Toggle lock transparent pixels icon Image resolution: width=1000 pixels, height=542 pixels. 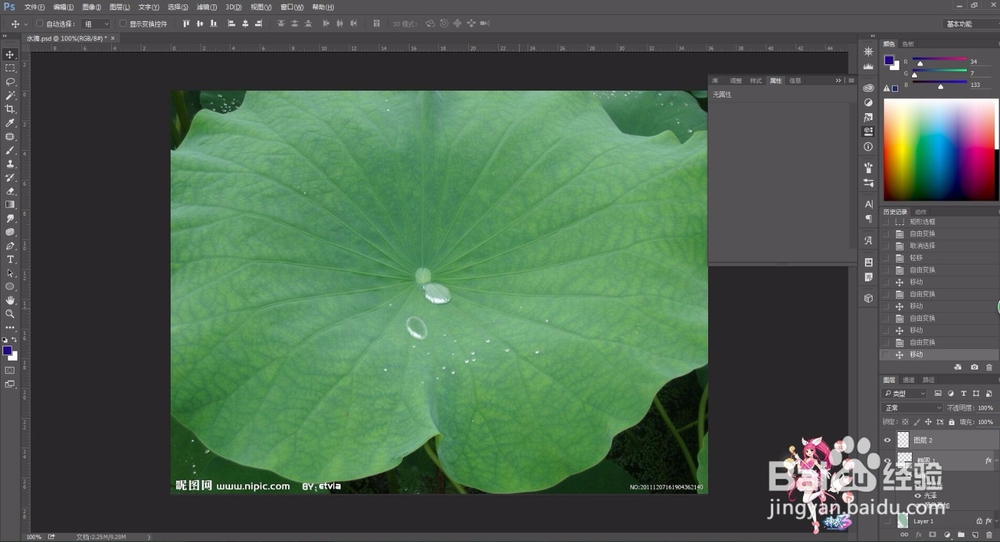click(905, 422)
